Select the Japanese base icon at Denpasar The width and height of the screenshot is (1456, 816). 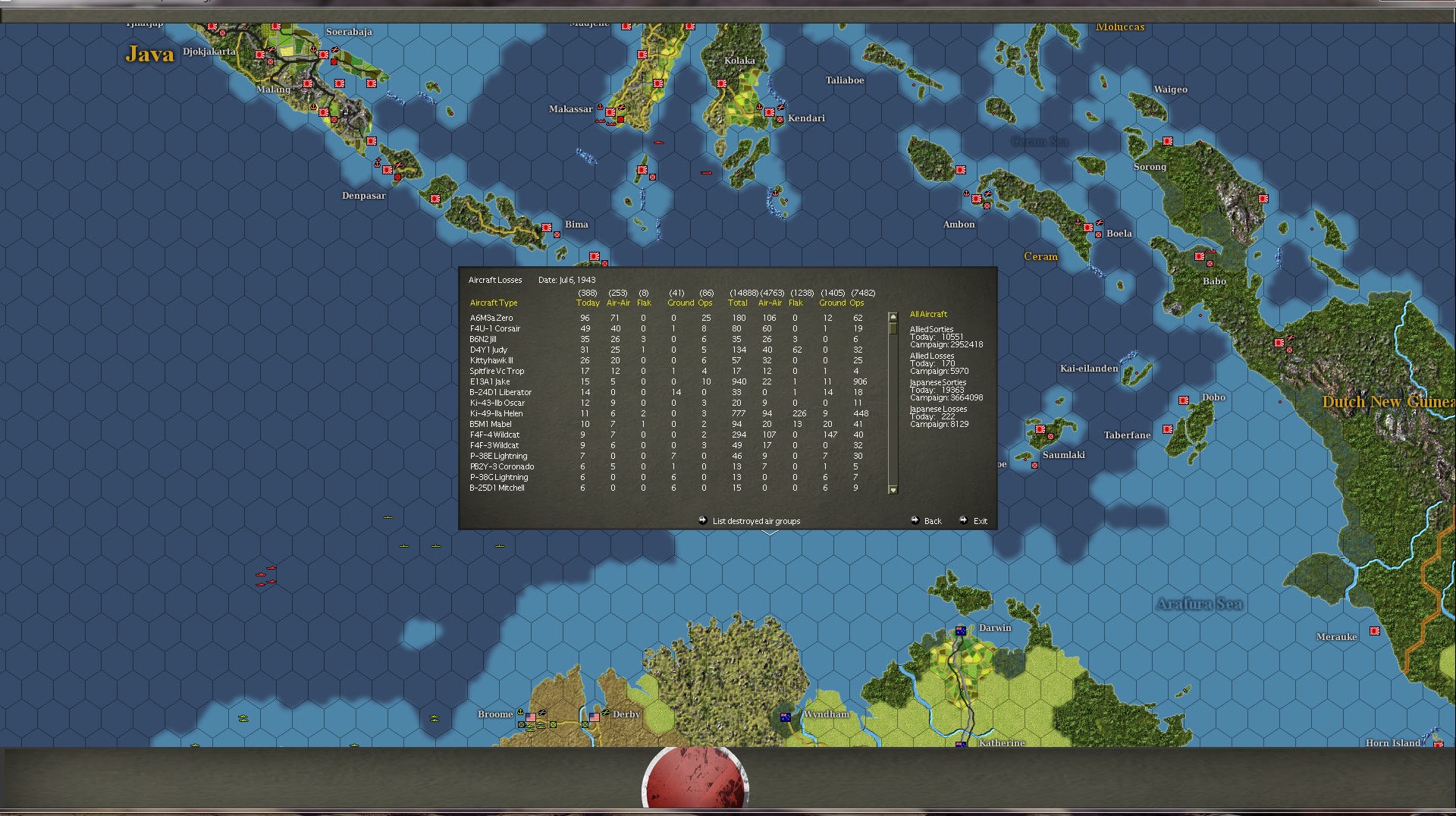click(388, 170)
